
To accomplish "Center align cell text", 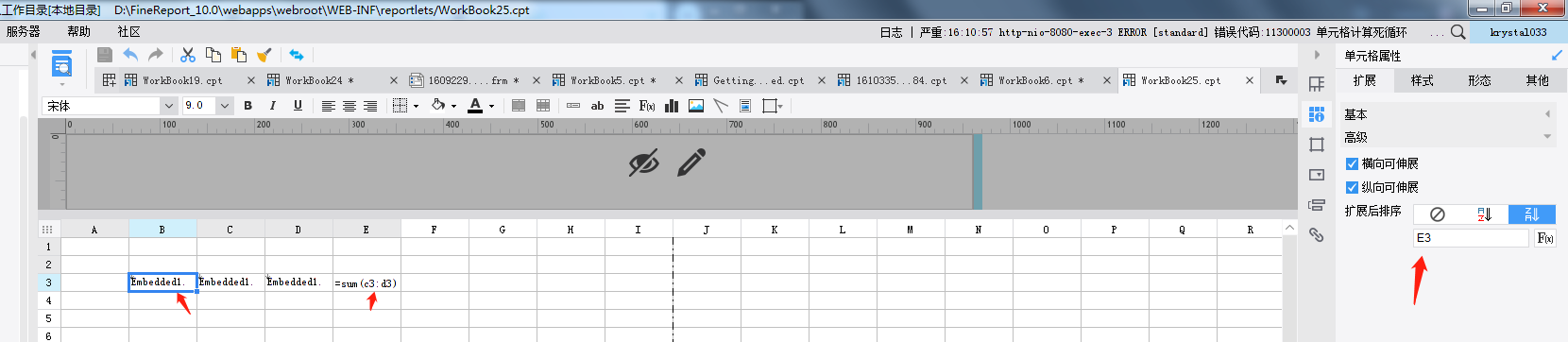I will pyautogui.click(x=349, y=106).
